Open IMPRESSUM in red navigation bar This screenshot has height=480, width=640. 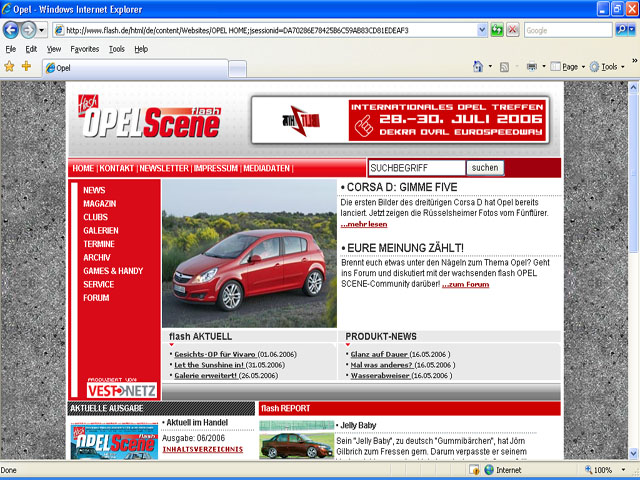point(216,168)
